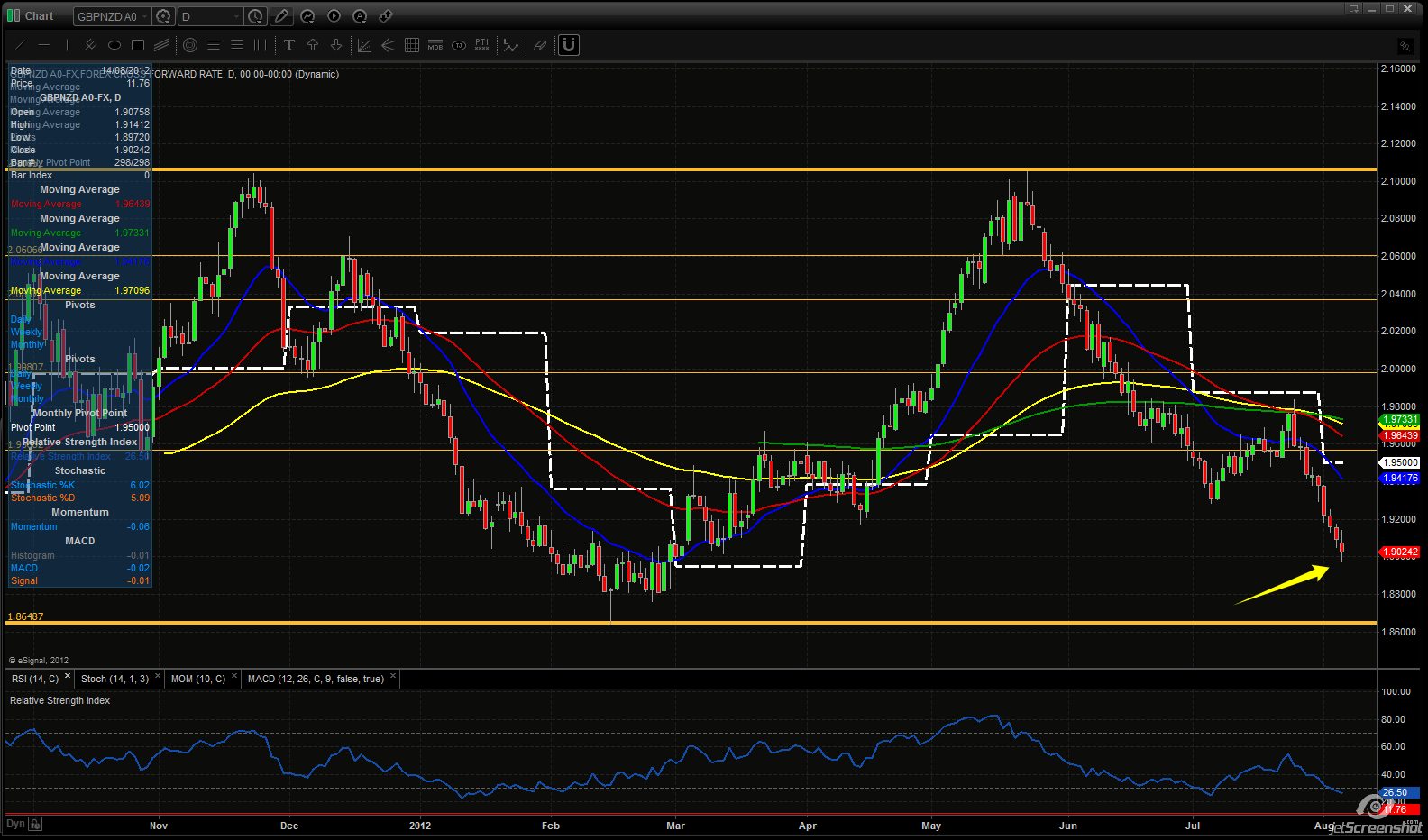
Task: Select the Gann fan angle tool
Action: coord(365,45)
